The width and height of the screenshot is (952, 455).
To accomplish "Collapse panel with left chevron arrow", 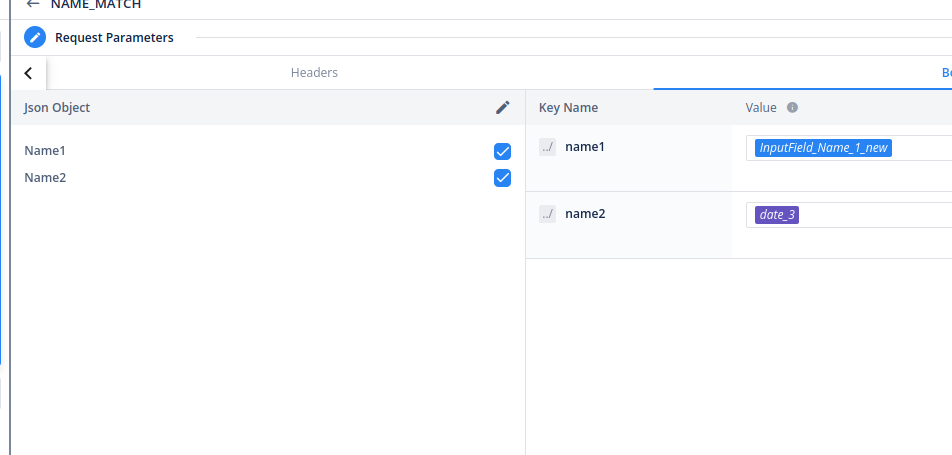I will [x=28, y=73].
